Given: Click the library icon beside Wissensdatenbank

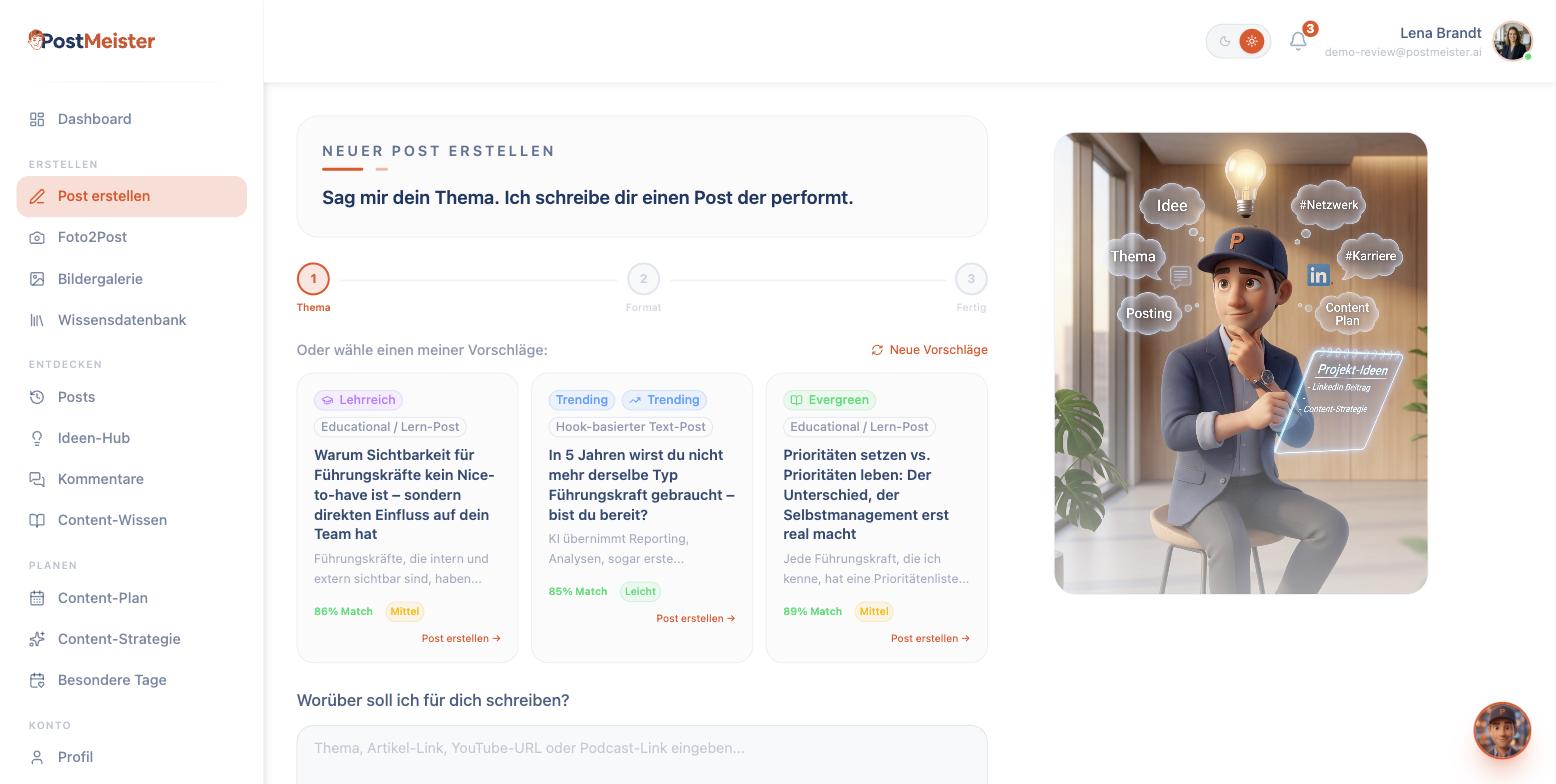Looking at the screenshot, I should (37, 320).
